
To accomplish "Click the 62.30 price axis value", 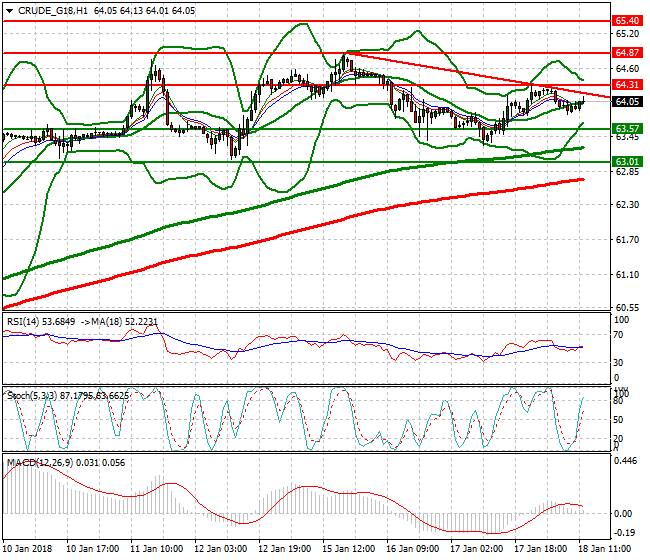I will pos(627,205).
